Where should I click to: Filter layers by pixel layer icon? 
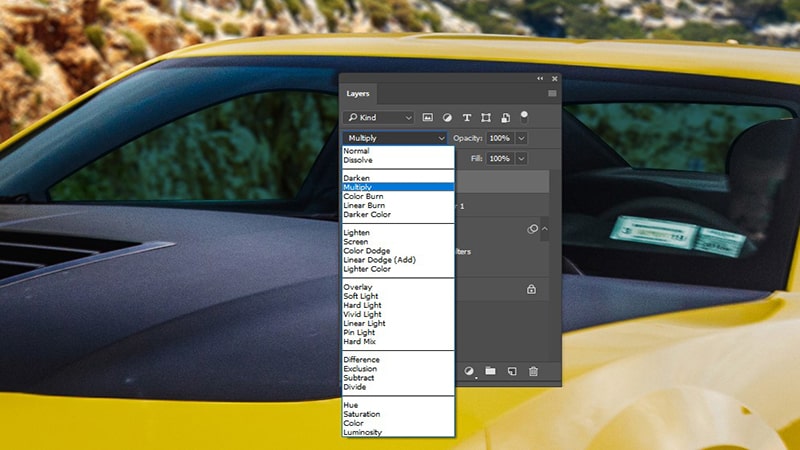(x=428, y=117)
